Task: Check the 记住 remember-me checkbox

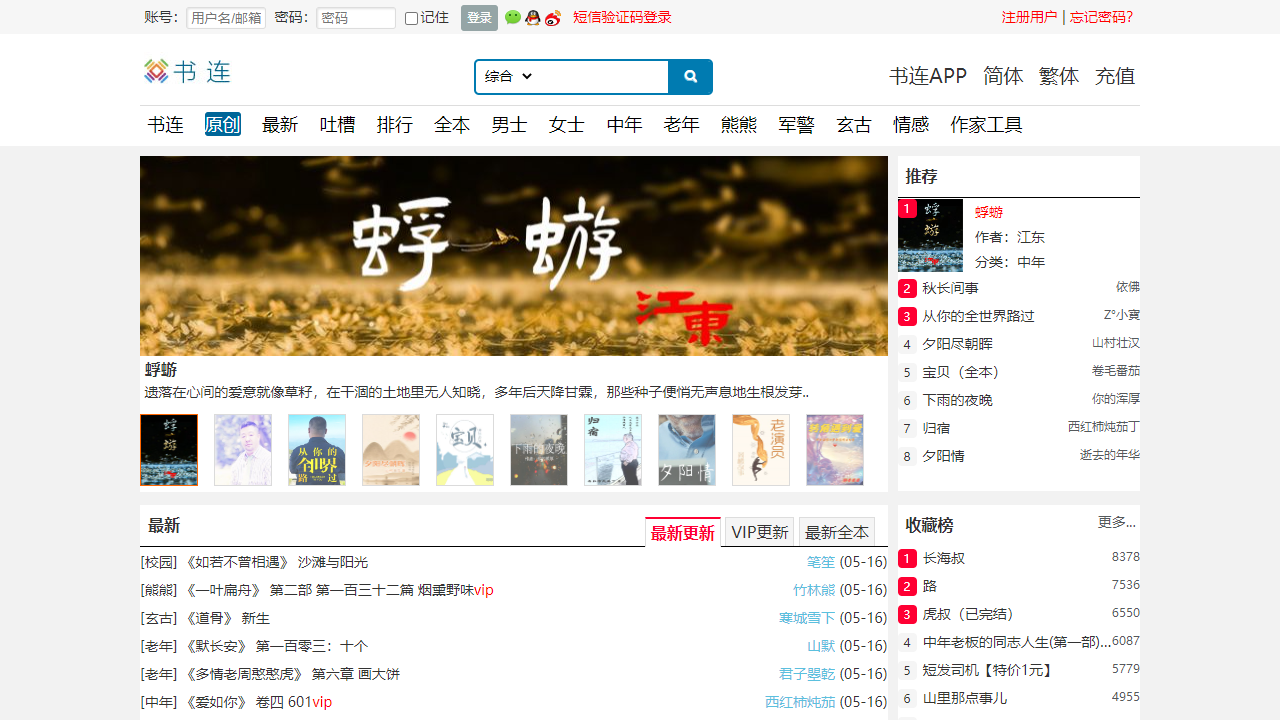Action: pyautogui.click(x=411, y=18)
